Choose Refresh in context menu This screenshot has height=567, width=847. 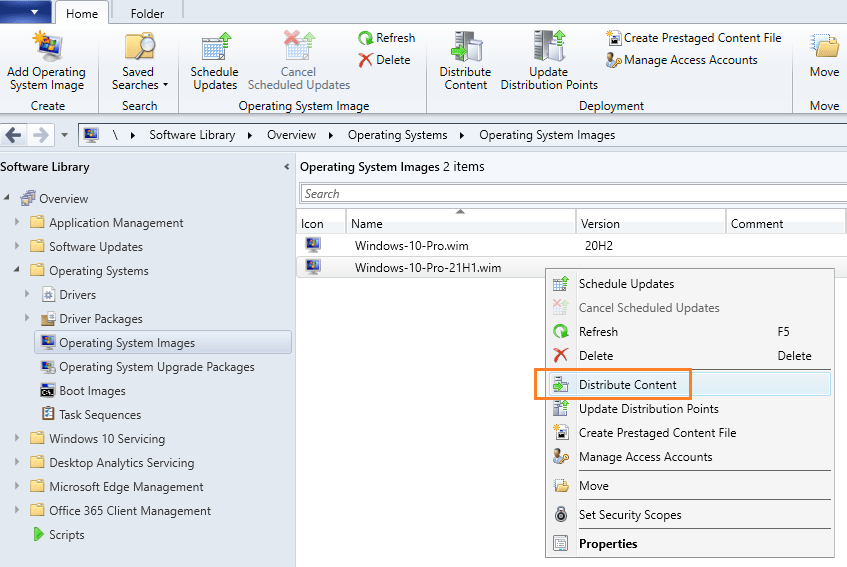(x=690, y=332)
